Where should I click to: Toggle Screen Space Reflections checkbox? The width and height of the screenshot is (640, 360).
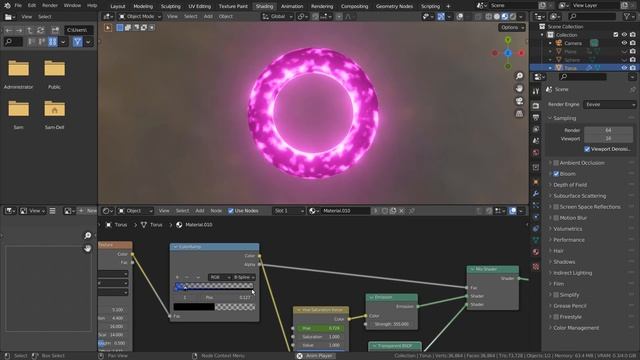coord(556,207)
